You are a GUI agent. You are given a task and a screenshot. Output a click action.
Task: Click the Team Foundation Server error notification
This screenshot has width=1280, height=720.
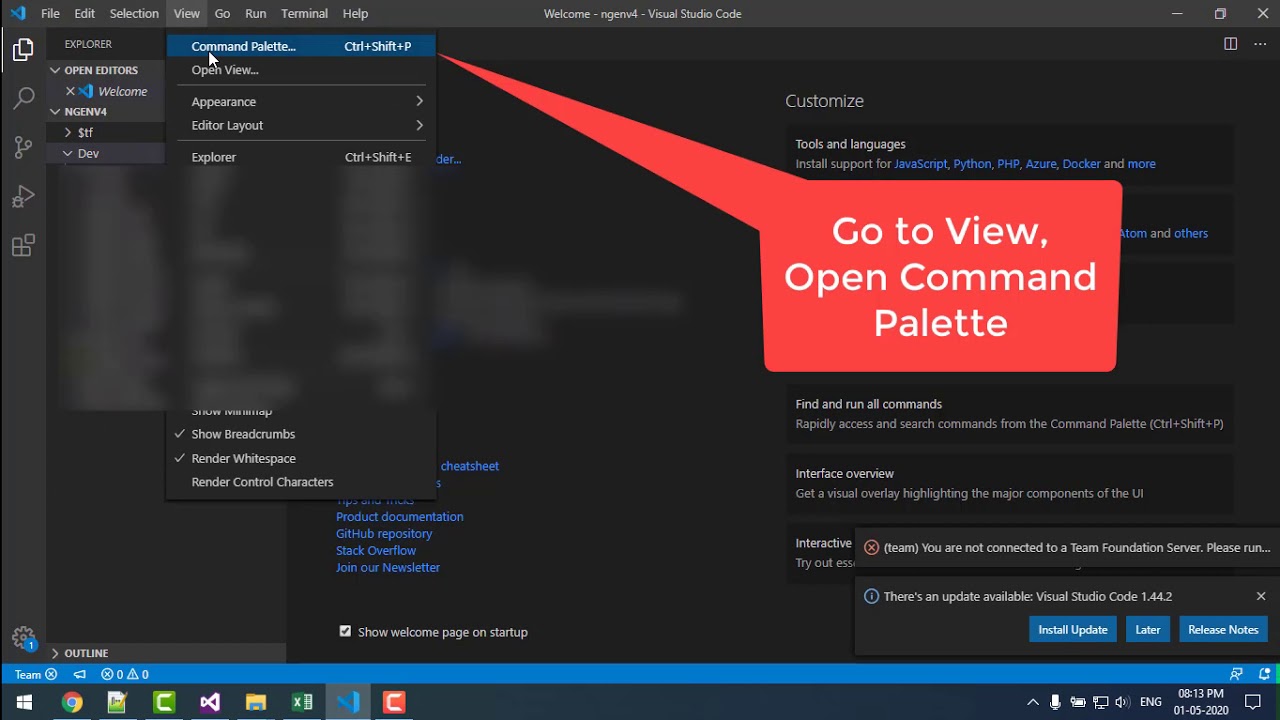coord(1067,548)
